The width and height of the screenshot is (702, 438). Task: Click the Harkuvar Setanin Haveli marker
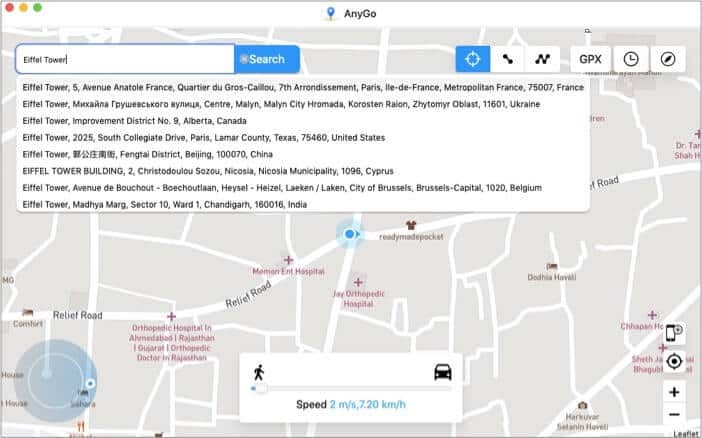click(582, 405)
